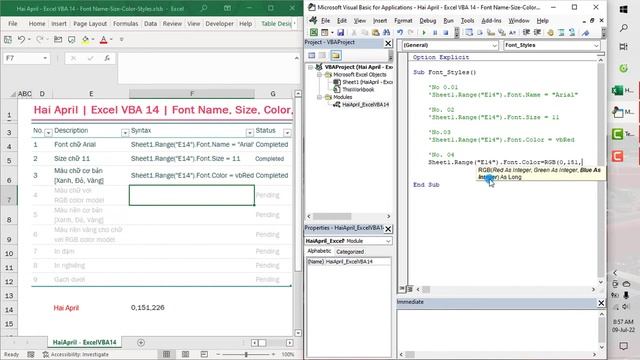The image size is (640, 360).
Task: Expand the Excel formula bar chevron
Action: (296, 58)
